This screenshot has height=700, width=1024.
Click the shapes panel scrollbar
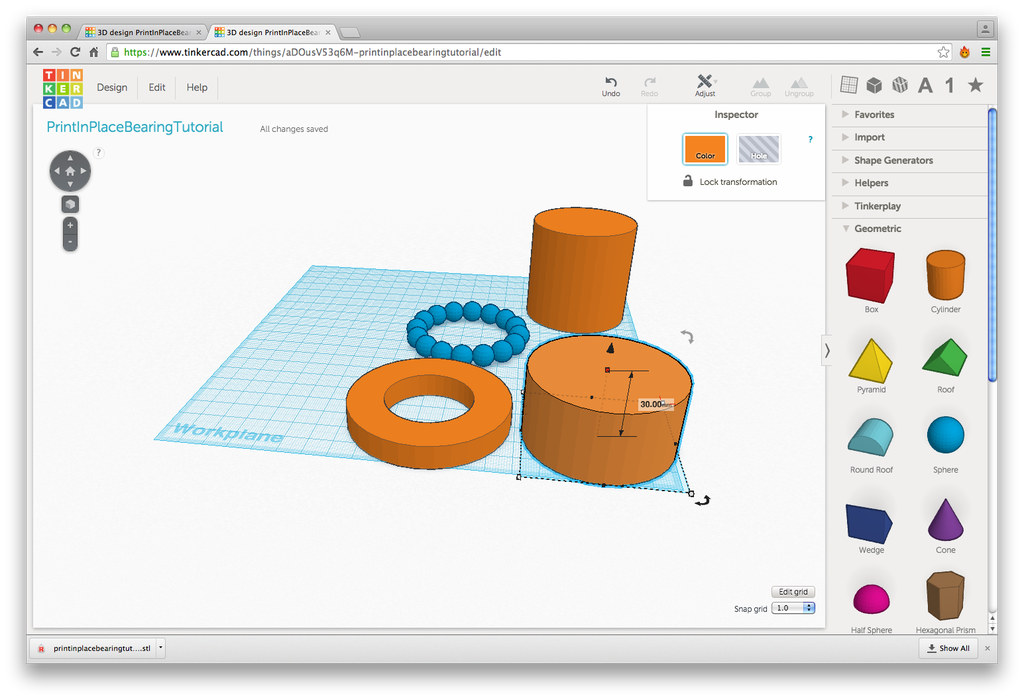992,244
